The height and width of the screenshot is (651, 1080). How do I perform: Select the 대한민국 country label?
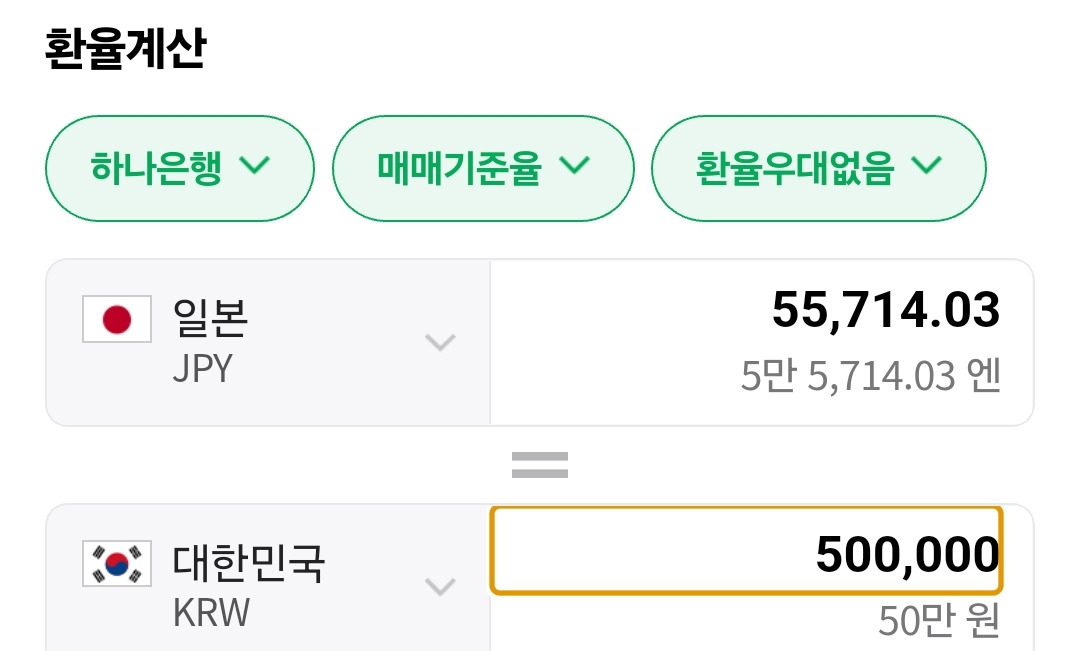pos(249,562)
